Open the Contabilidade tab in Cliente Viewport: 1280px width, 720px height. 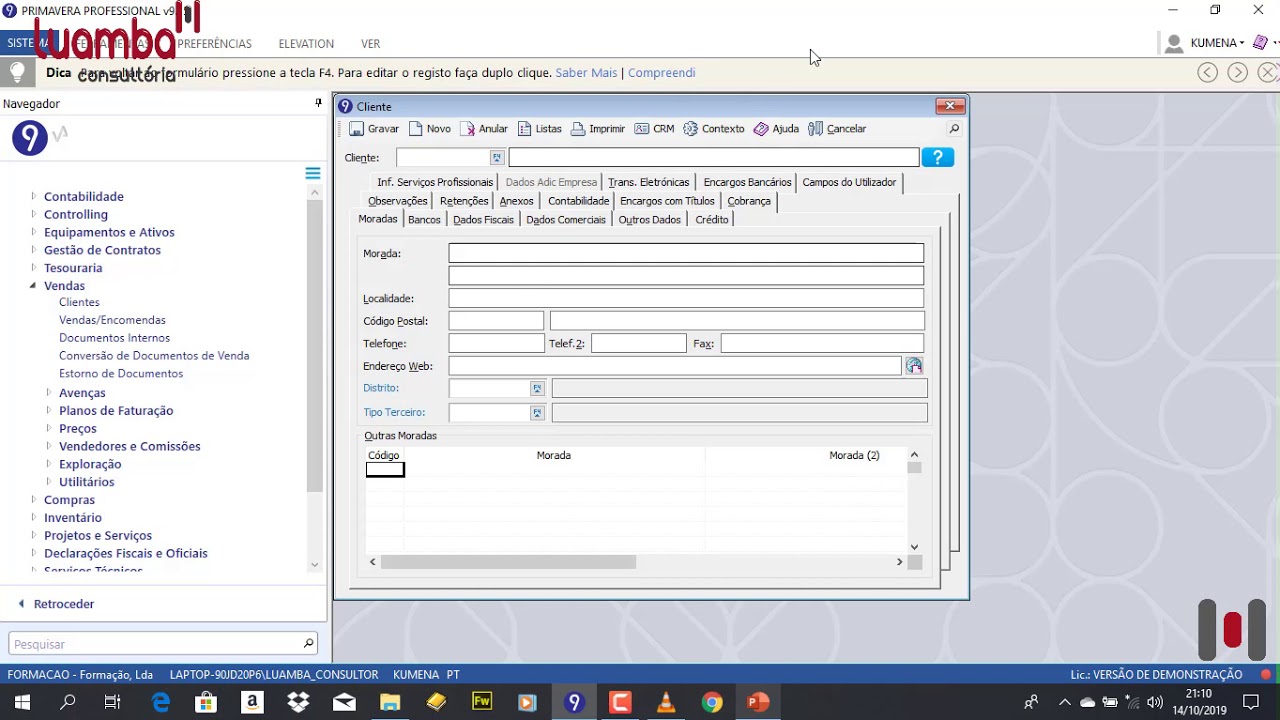pyautogui.click(x=578, y=201)
